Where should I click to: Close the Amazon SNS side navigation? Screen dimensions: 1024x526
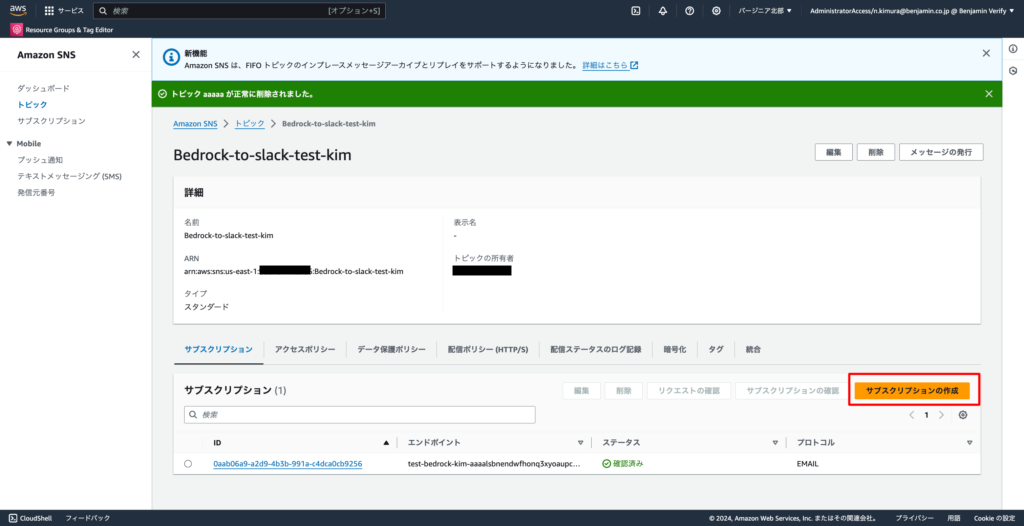pos(136,55)
